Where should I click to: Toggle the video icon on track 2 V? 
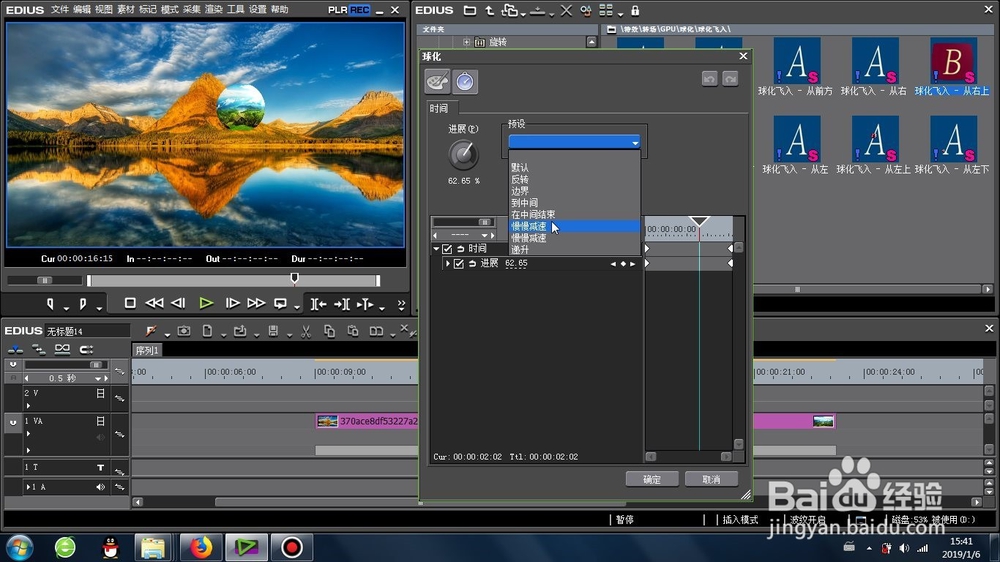pos(100,394)
